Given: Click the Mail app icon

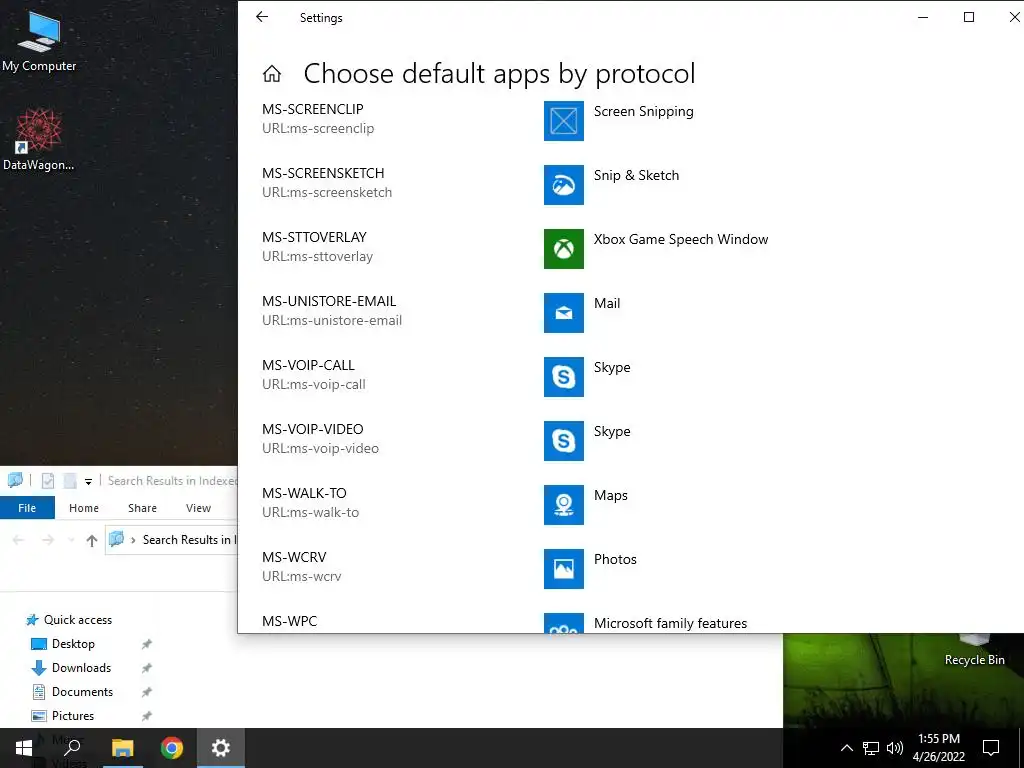Looking at the screenshot, I should point(564,313).
